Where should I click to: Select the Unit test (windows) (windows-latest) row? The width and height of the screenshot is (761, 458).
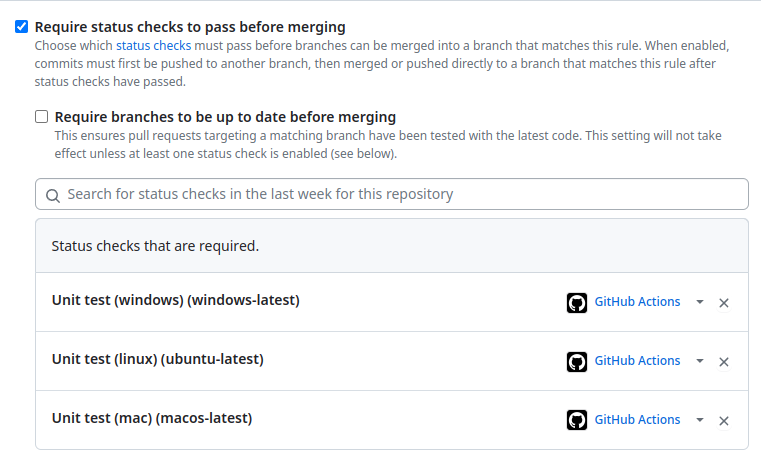coord(176,301)
